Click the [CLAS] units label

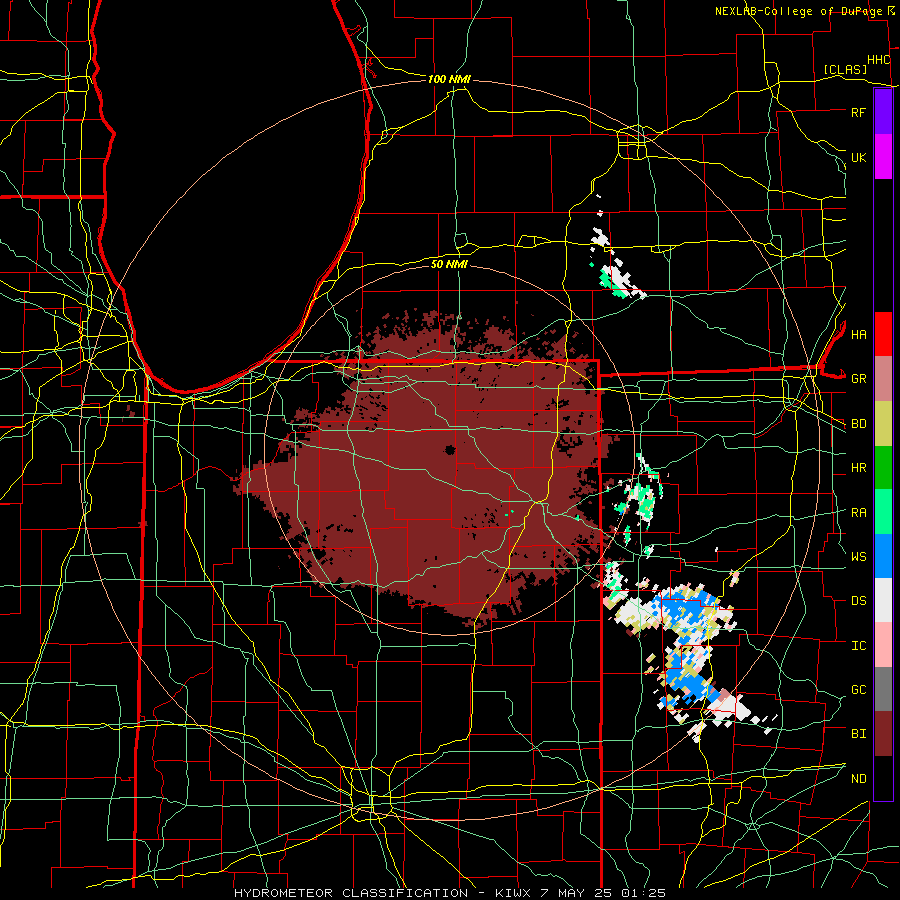[845, 69]
